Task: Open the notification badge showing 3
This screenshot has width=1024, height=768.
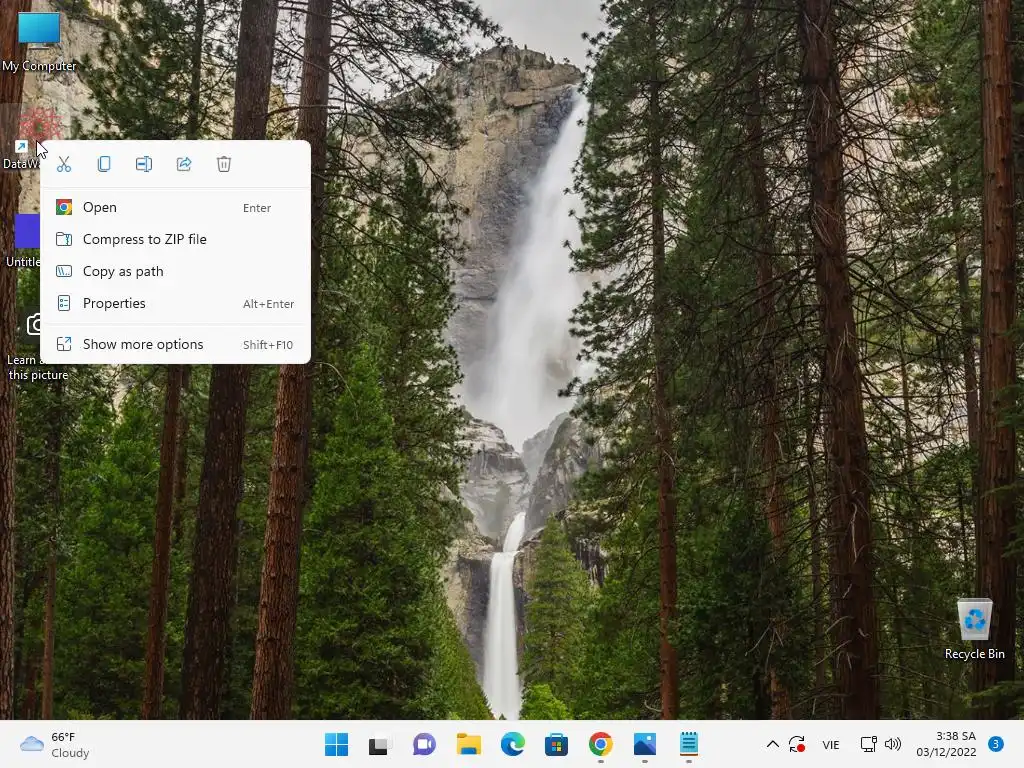Action: (996, 744)
